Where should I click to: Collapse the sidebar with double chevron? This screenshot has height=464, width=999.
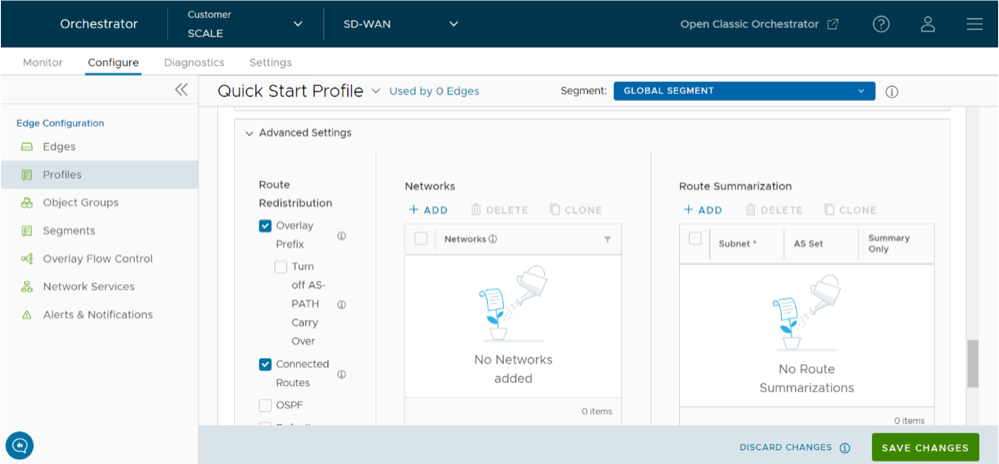pos(181,90)
